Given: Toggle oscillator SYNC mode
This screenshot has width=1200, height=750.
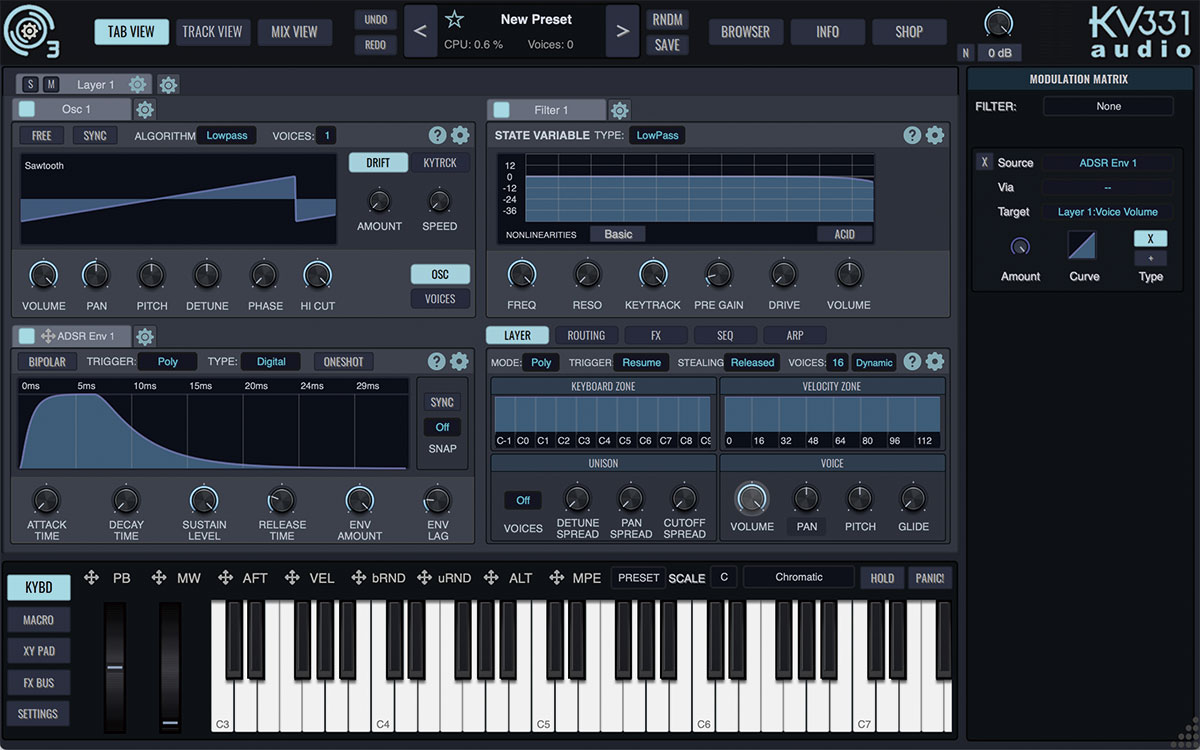Looking at the screenshot, I should [95, 136].
